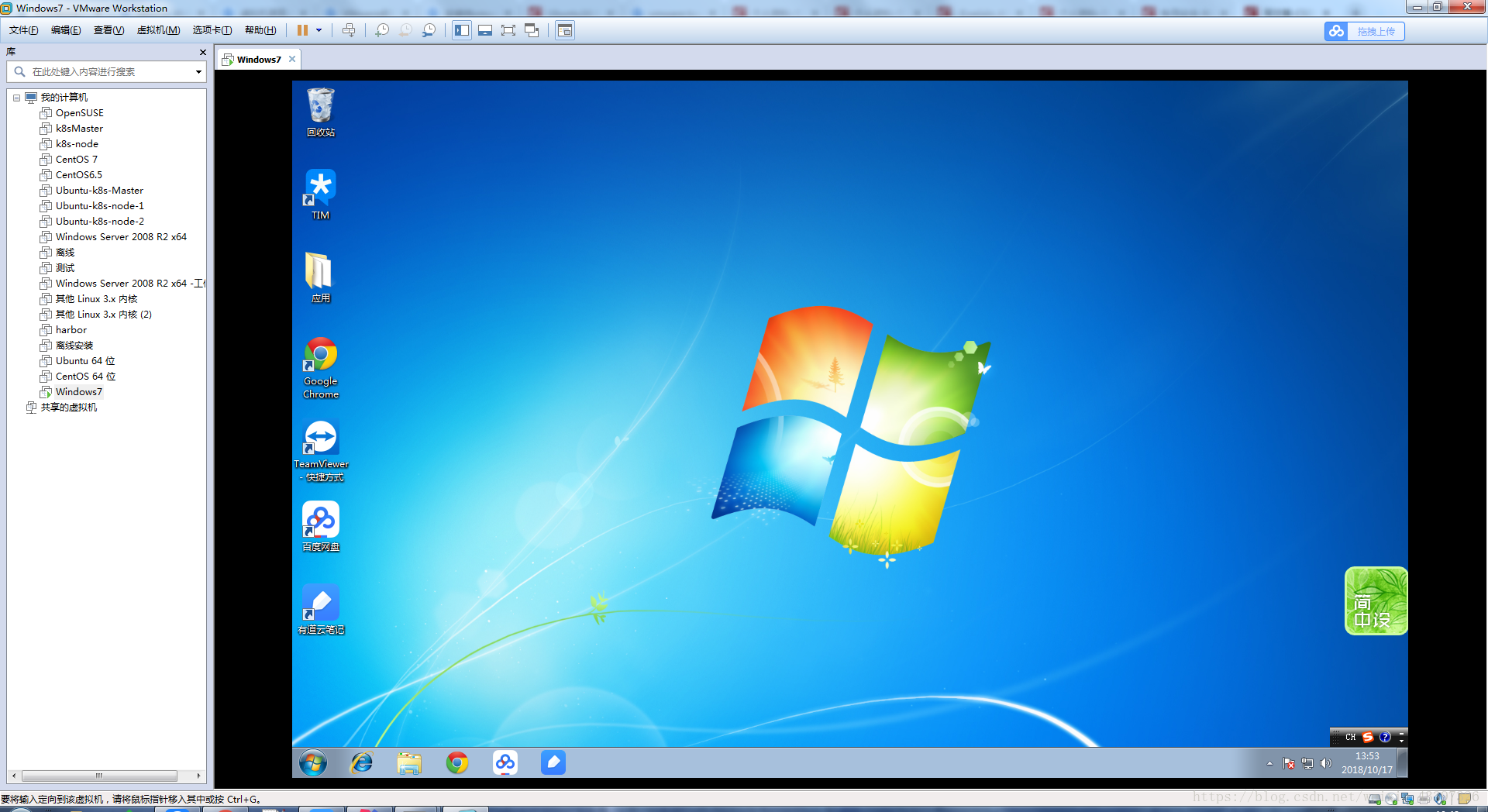Enter full screen mode from the toolbar
This screenshot has width=1488, height=812.
508,30
